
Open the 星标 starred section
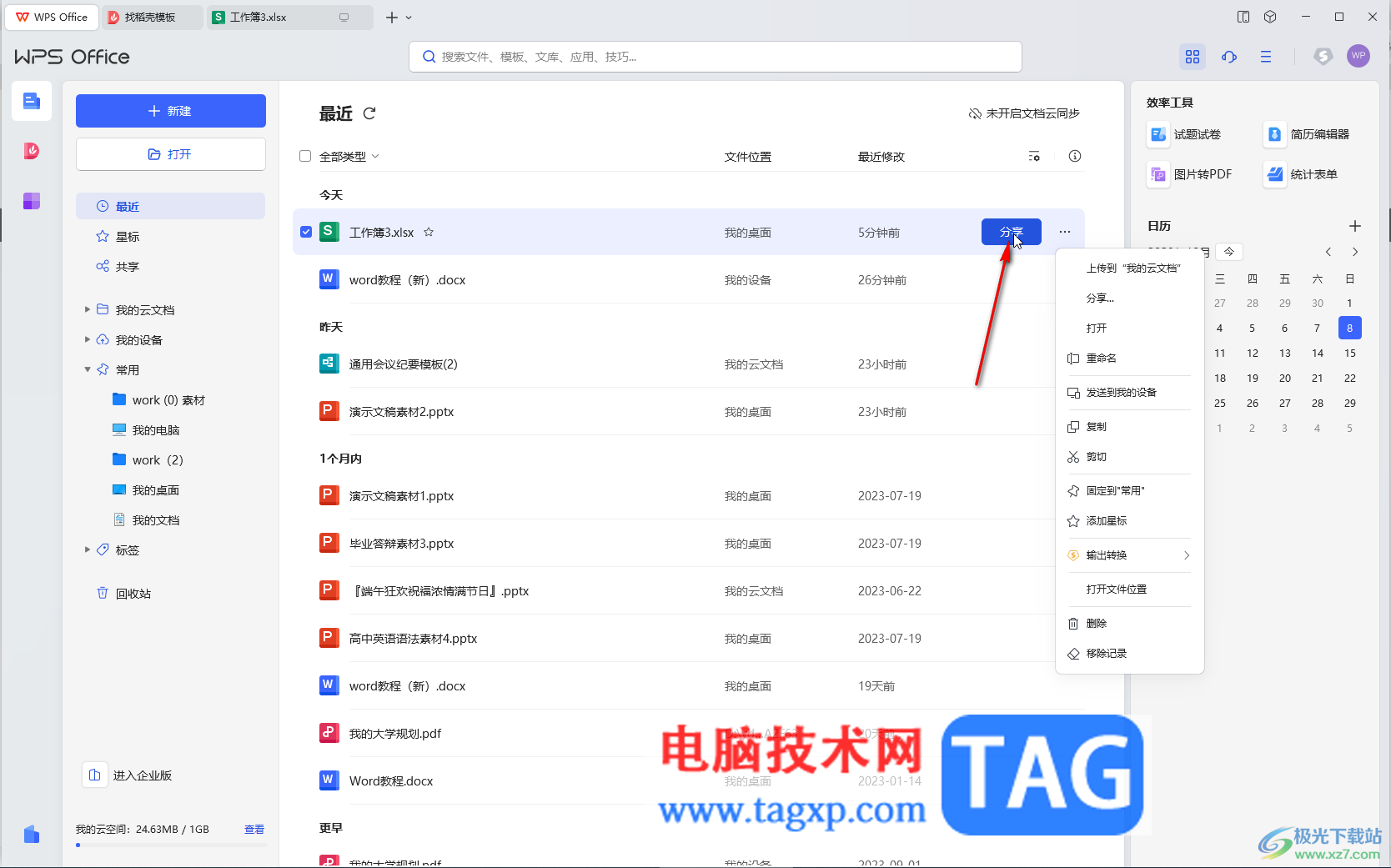[x=171, y=237]
